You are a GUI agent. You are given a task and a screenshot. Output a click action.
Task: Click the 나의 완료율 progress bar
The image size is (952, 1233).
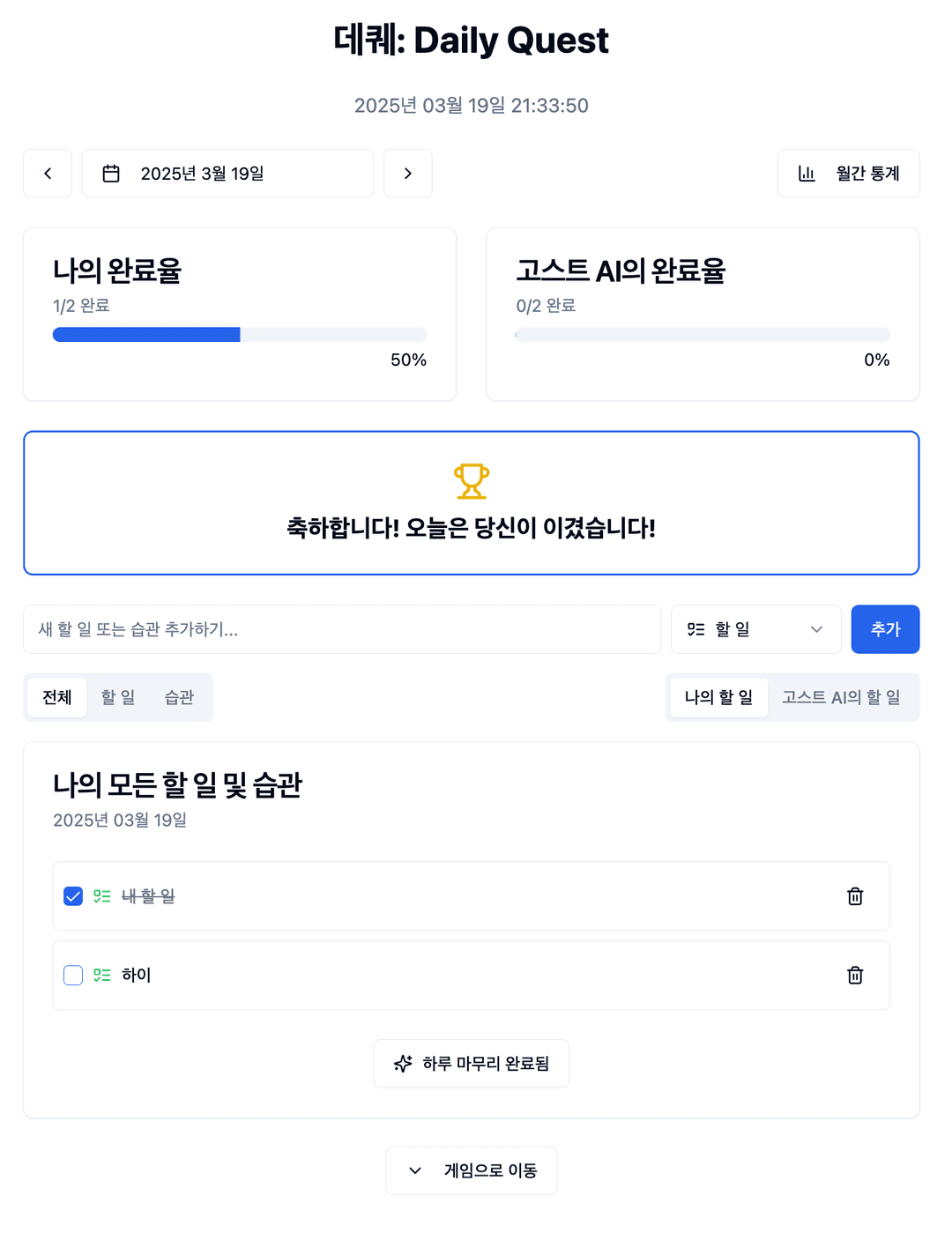tap(240, 335)
